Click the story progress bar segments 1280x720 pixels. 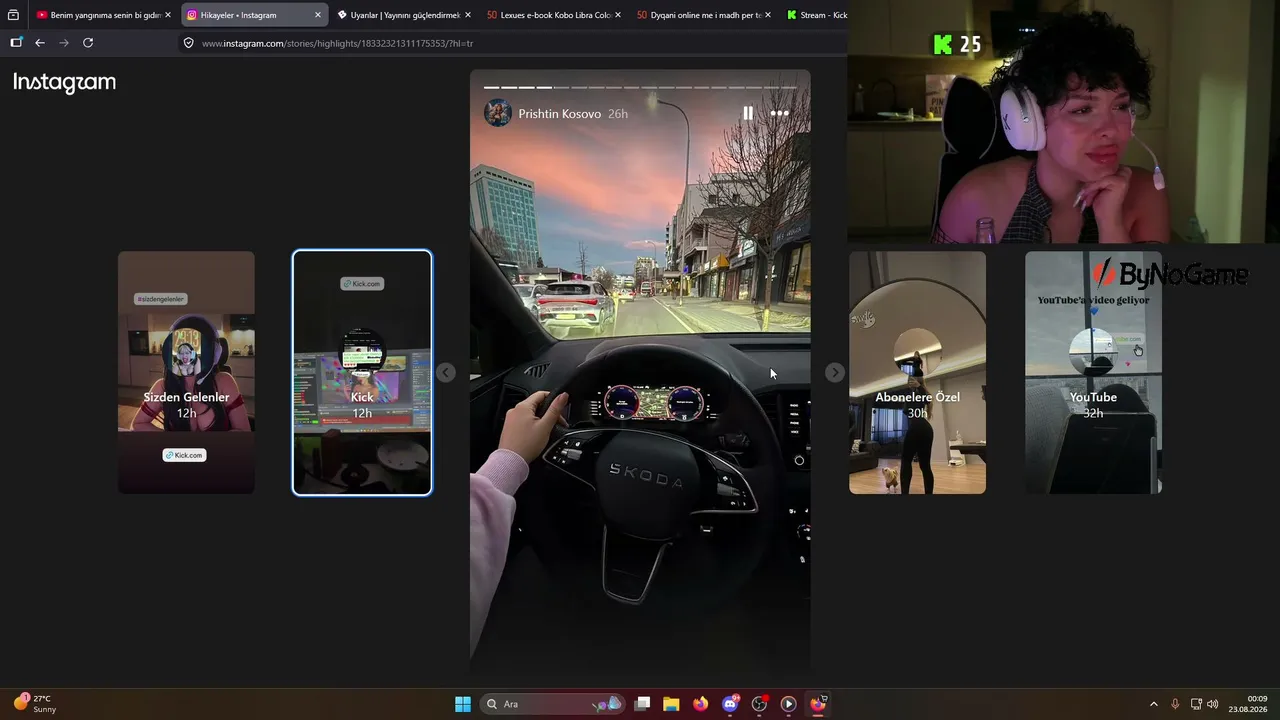pyautogui.click(x=640, y=87)
